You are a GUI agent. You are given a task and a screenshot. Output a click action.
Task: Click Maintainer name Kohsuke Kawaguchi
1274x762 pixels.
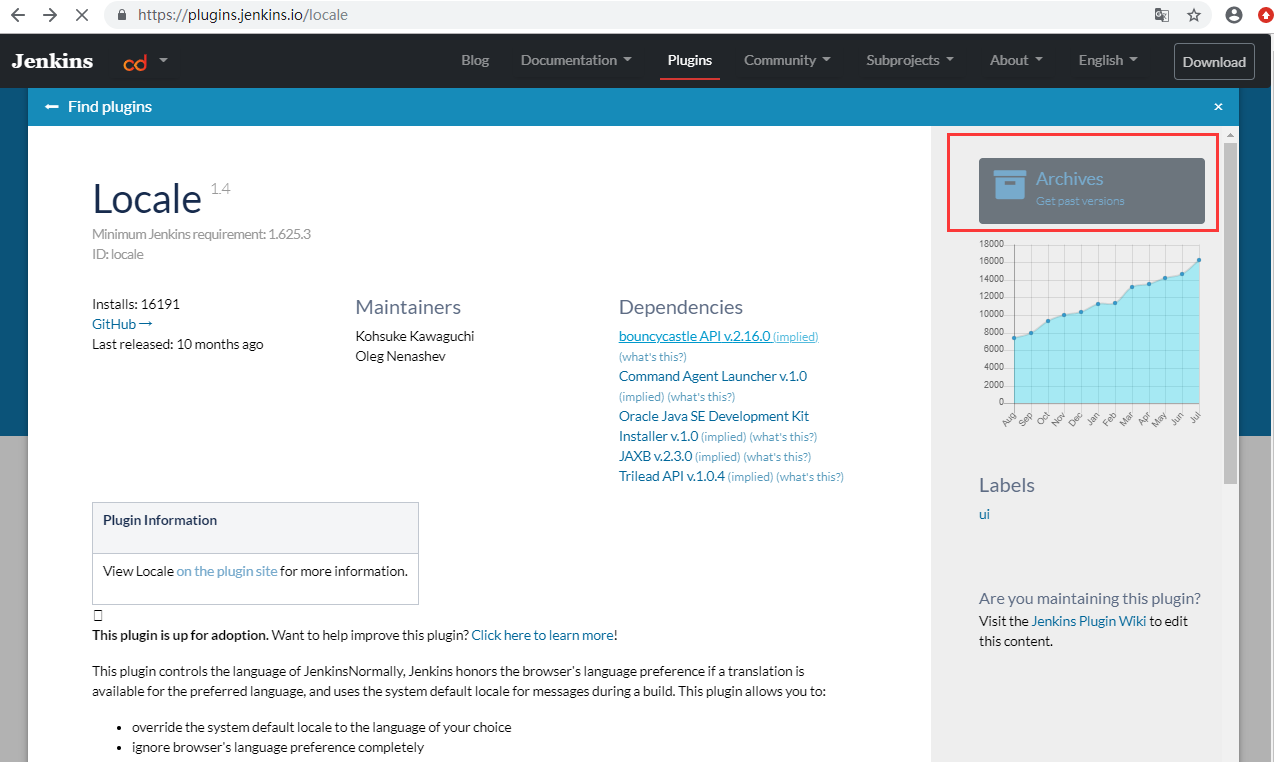pyautogui.click(x=415, y=336)
